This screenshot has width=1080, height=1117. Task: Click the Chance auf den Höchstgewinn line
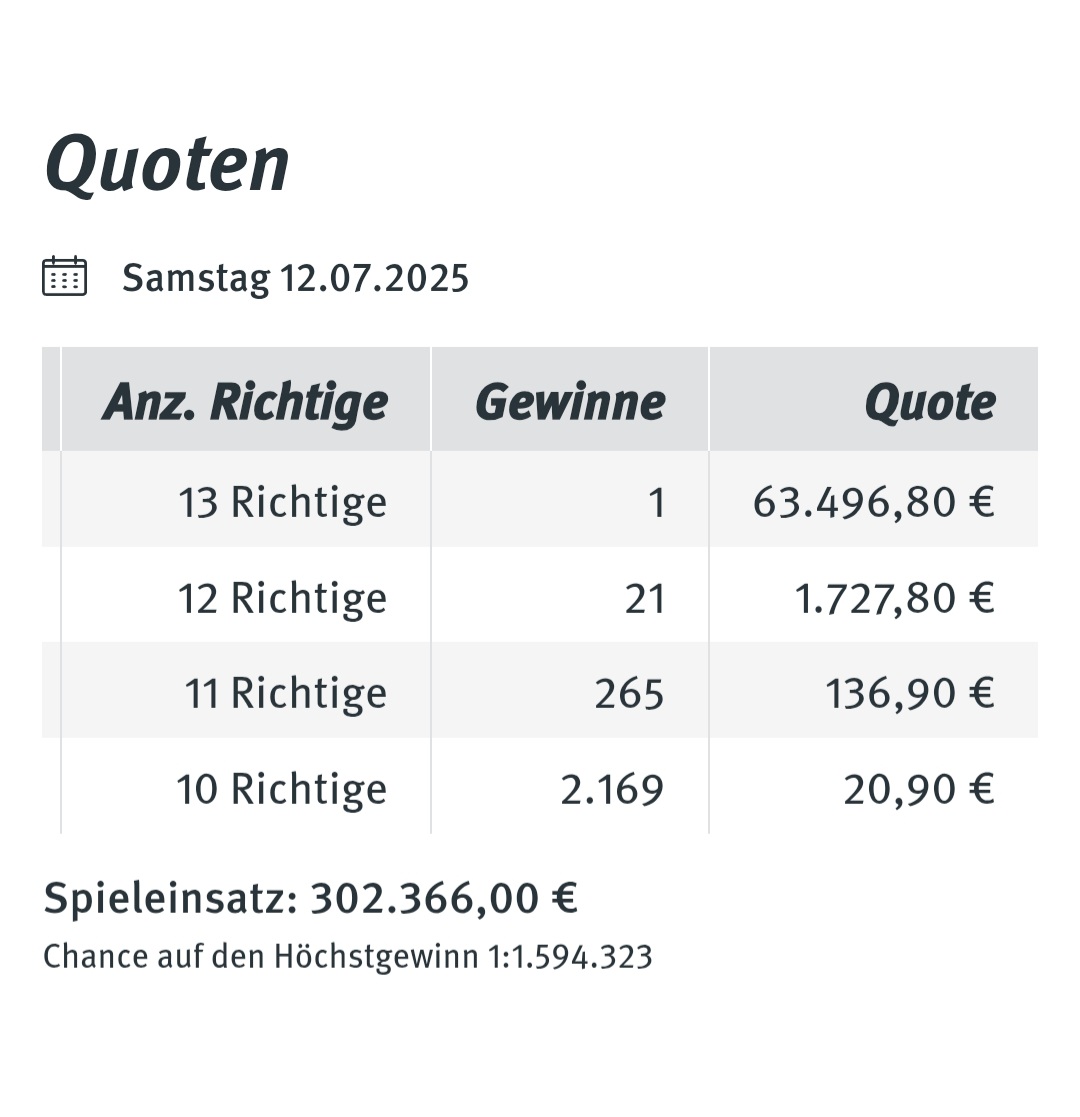tap(348, 957)
